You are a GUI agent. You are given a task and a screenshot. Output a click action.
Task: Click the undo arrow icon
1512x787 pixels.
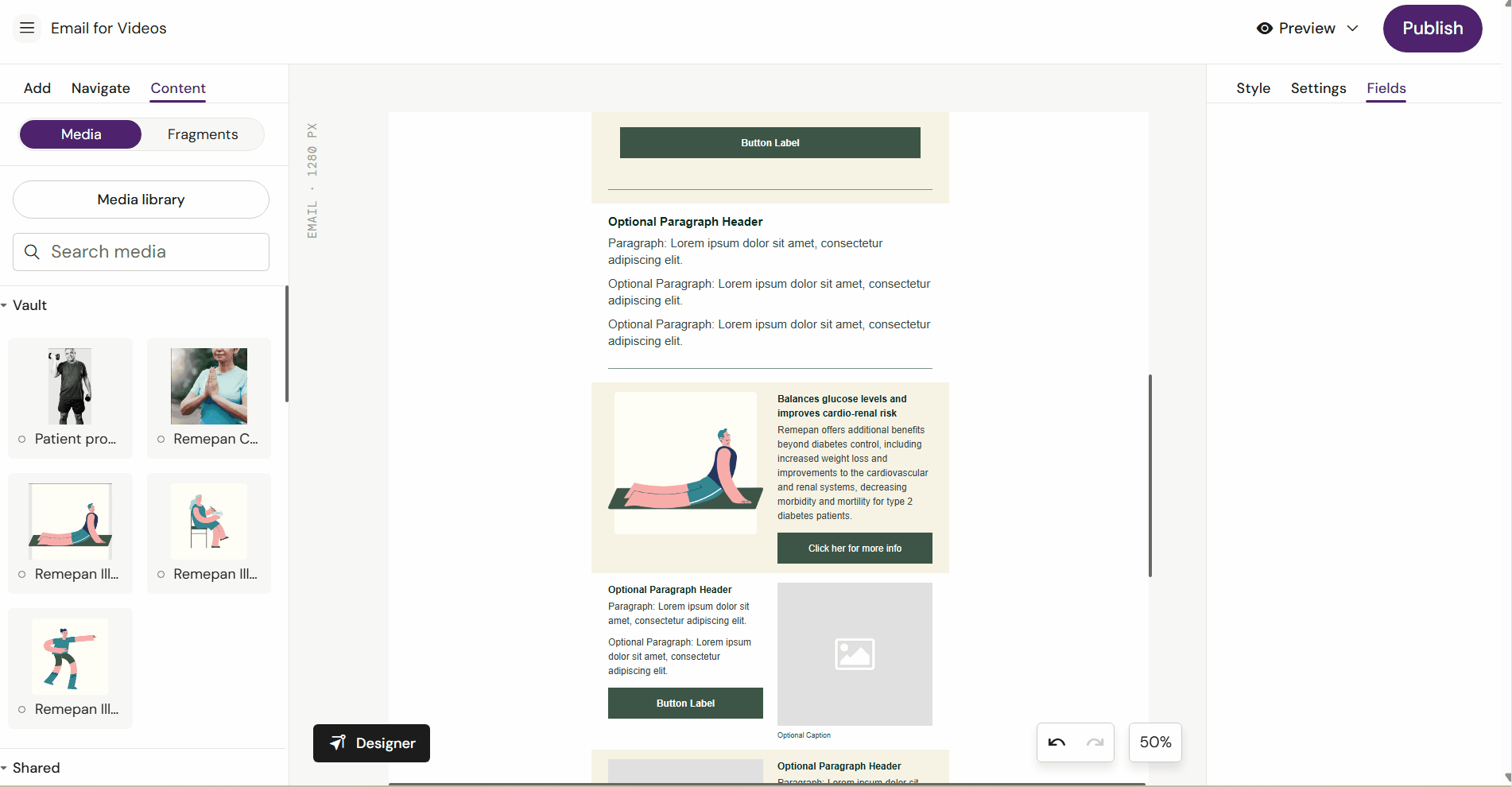pyautogui.click(x=1056, y=742)
